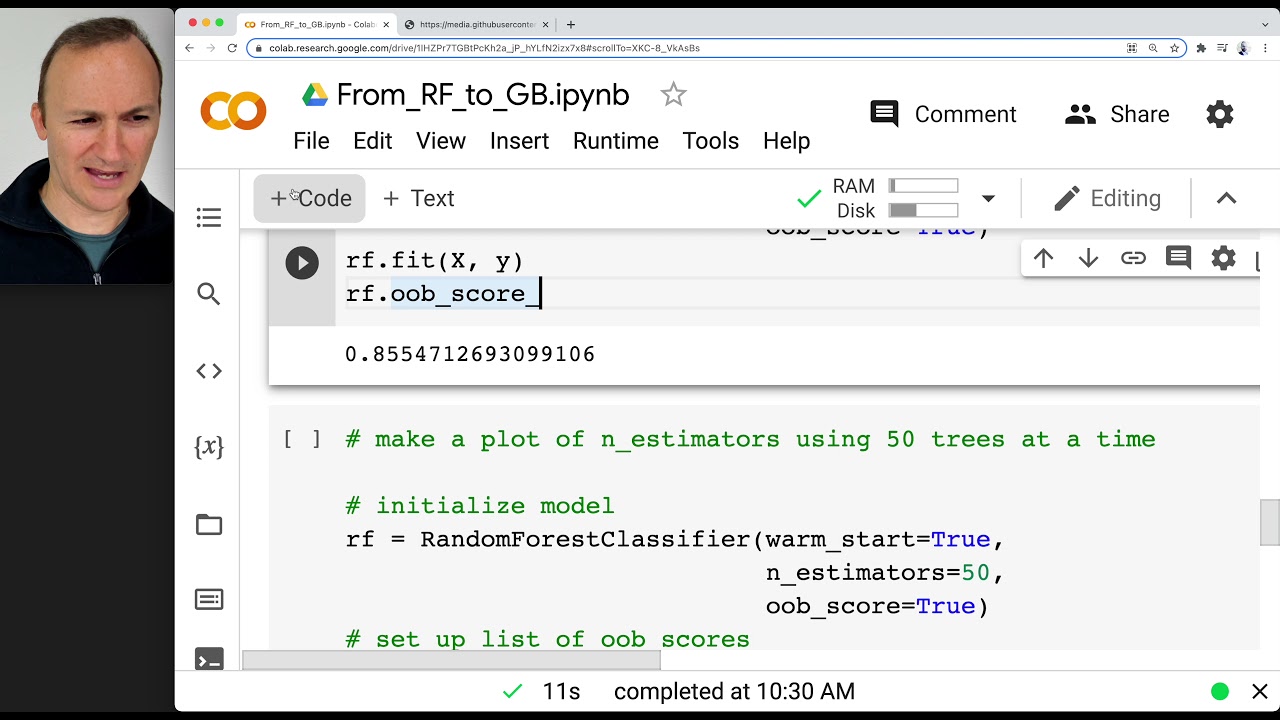Run the rf.fit cell
The width and height of the screenshot is (1280, 720).
[302, 263]
